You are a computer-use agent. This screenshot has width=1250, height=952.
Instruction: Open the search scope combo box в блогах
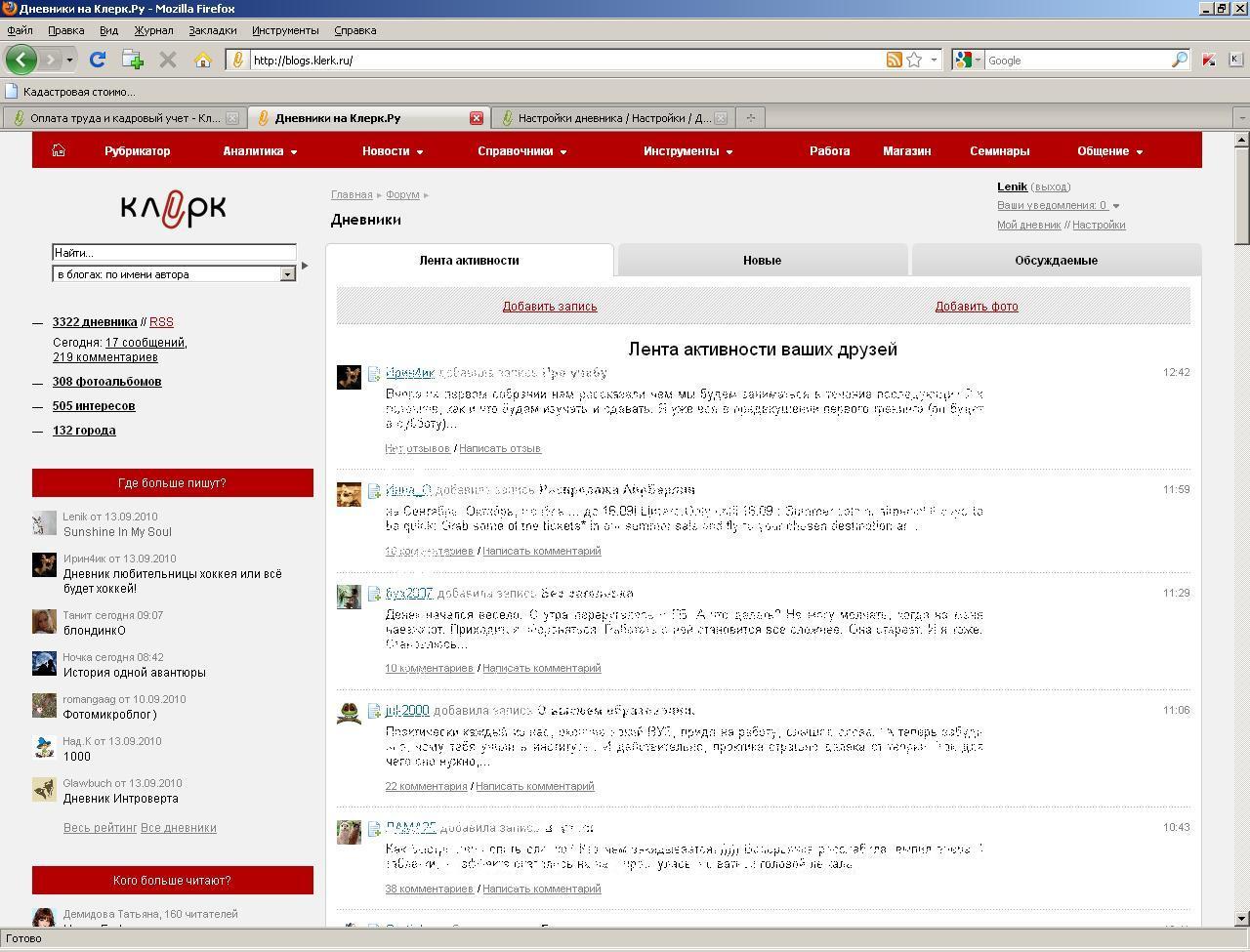coord(174,274)
